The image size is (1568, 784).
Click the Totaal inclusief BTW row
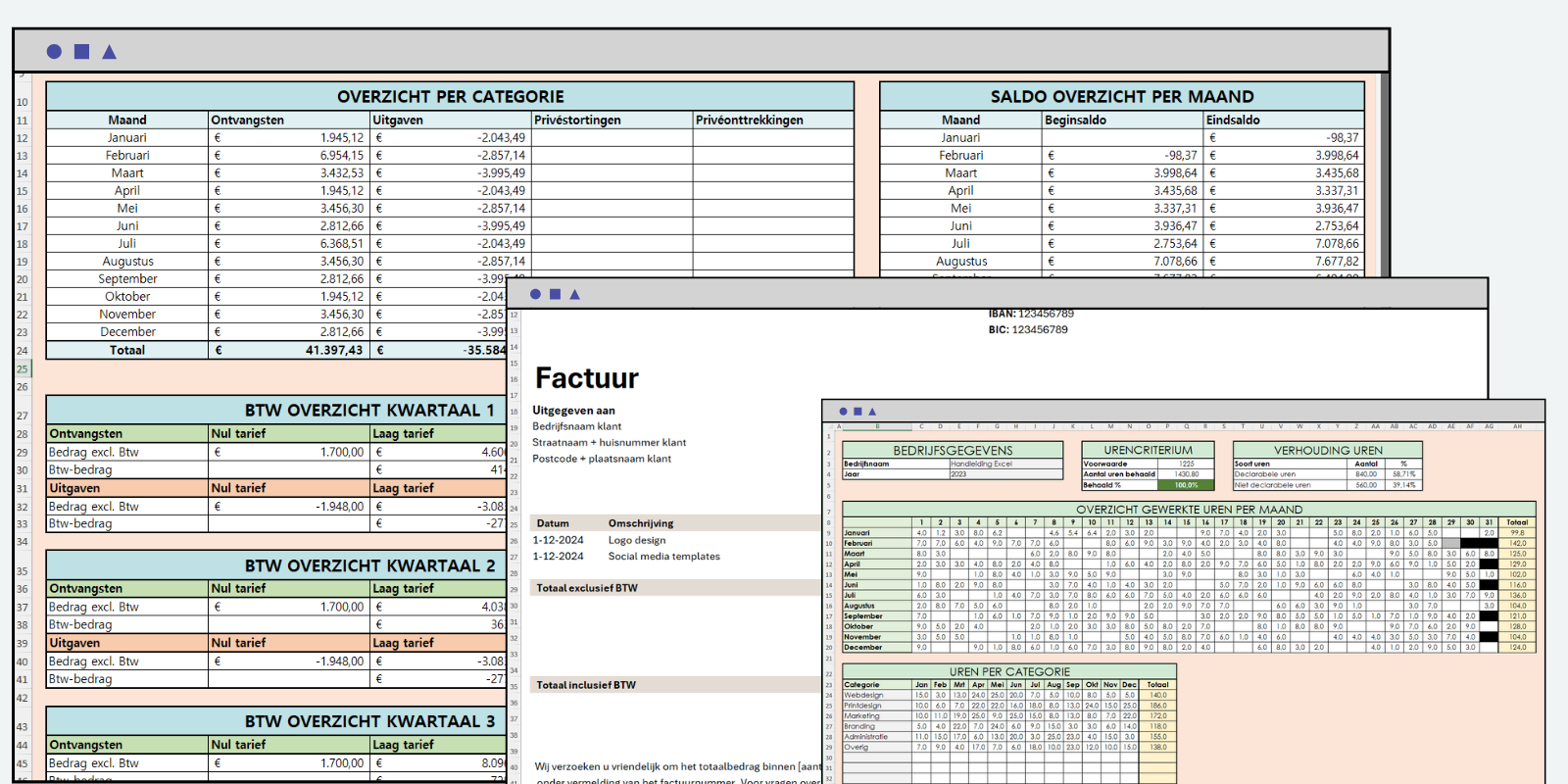[x=586, y=685]
